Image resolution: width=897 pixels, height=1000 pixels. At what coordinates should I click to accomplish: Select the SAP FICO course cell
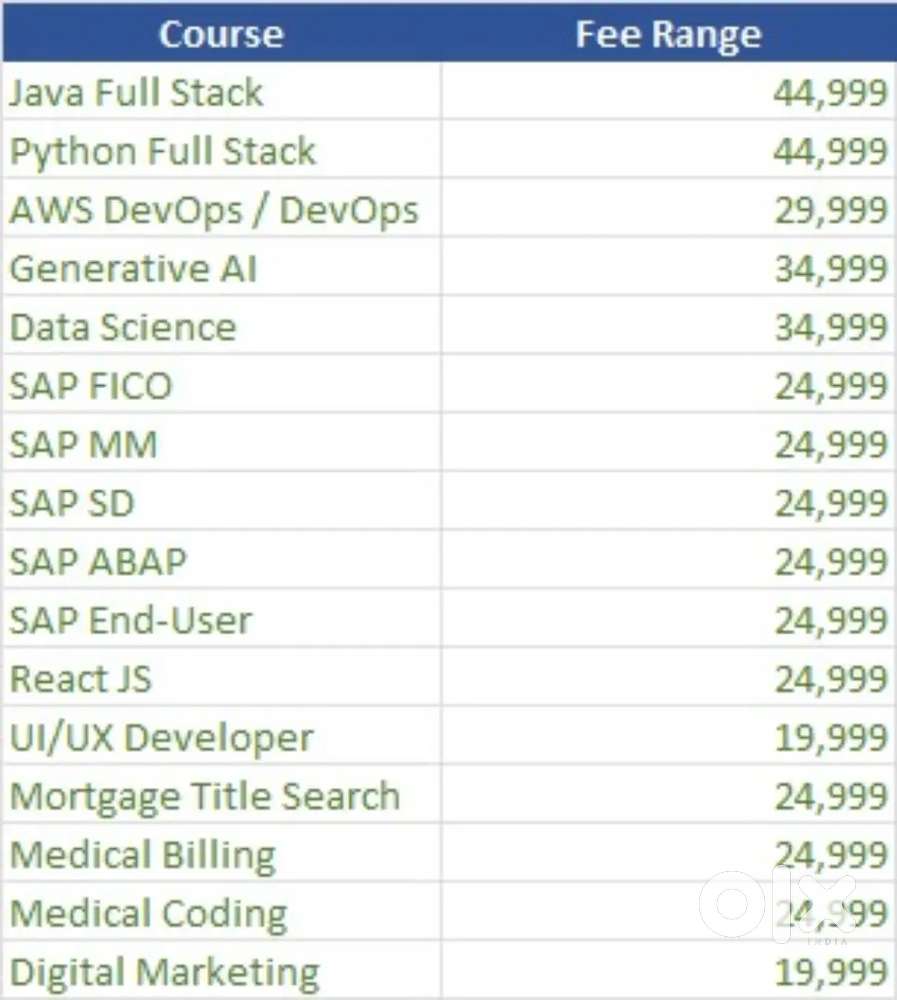point(91,386)
